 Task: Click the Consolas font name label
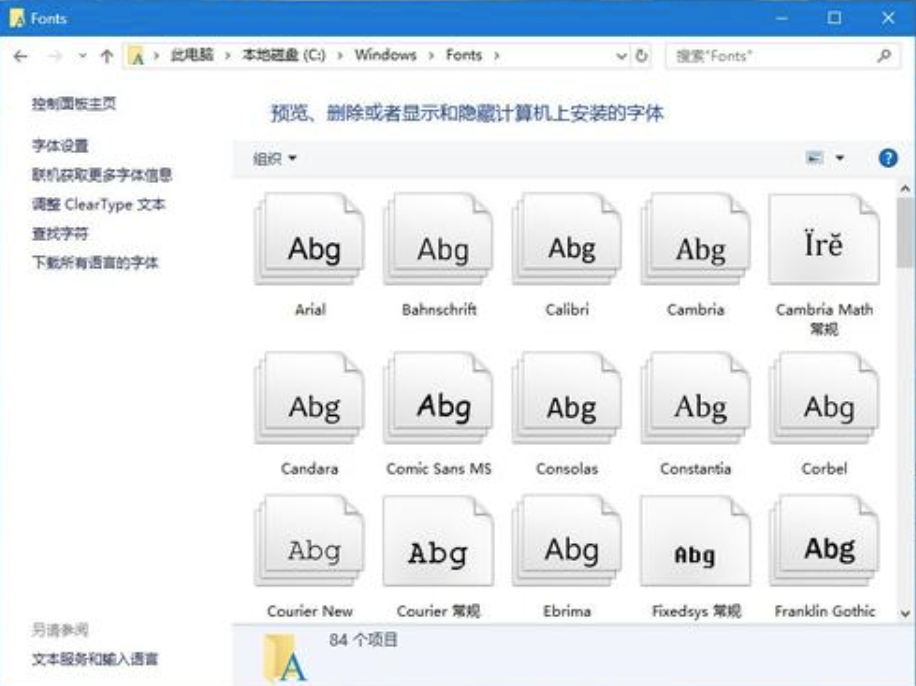coord(567,469)
